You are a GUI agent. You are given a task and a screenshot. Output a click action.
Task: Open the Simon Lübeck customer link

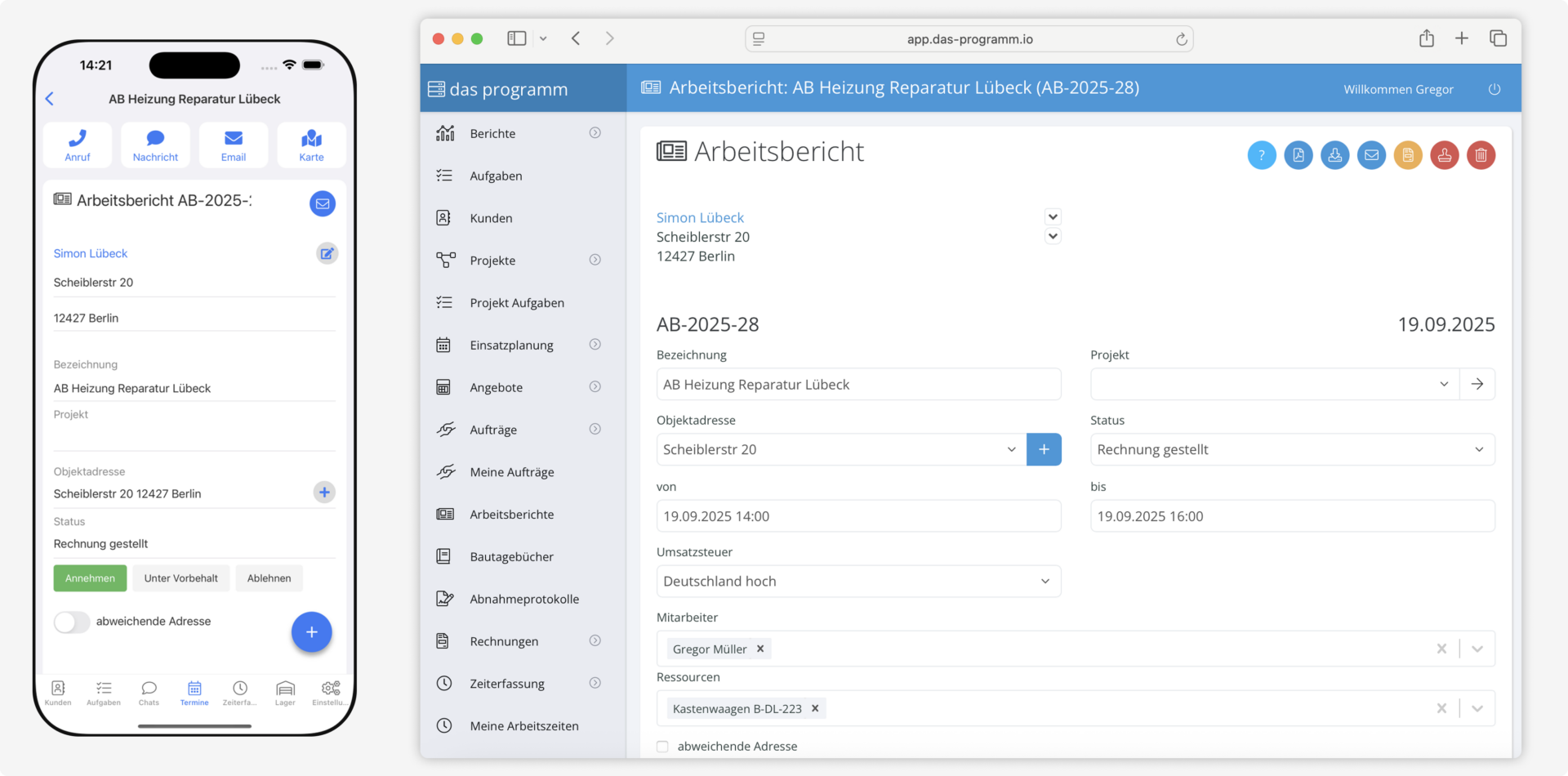[700, 217]
